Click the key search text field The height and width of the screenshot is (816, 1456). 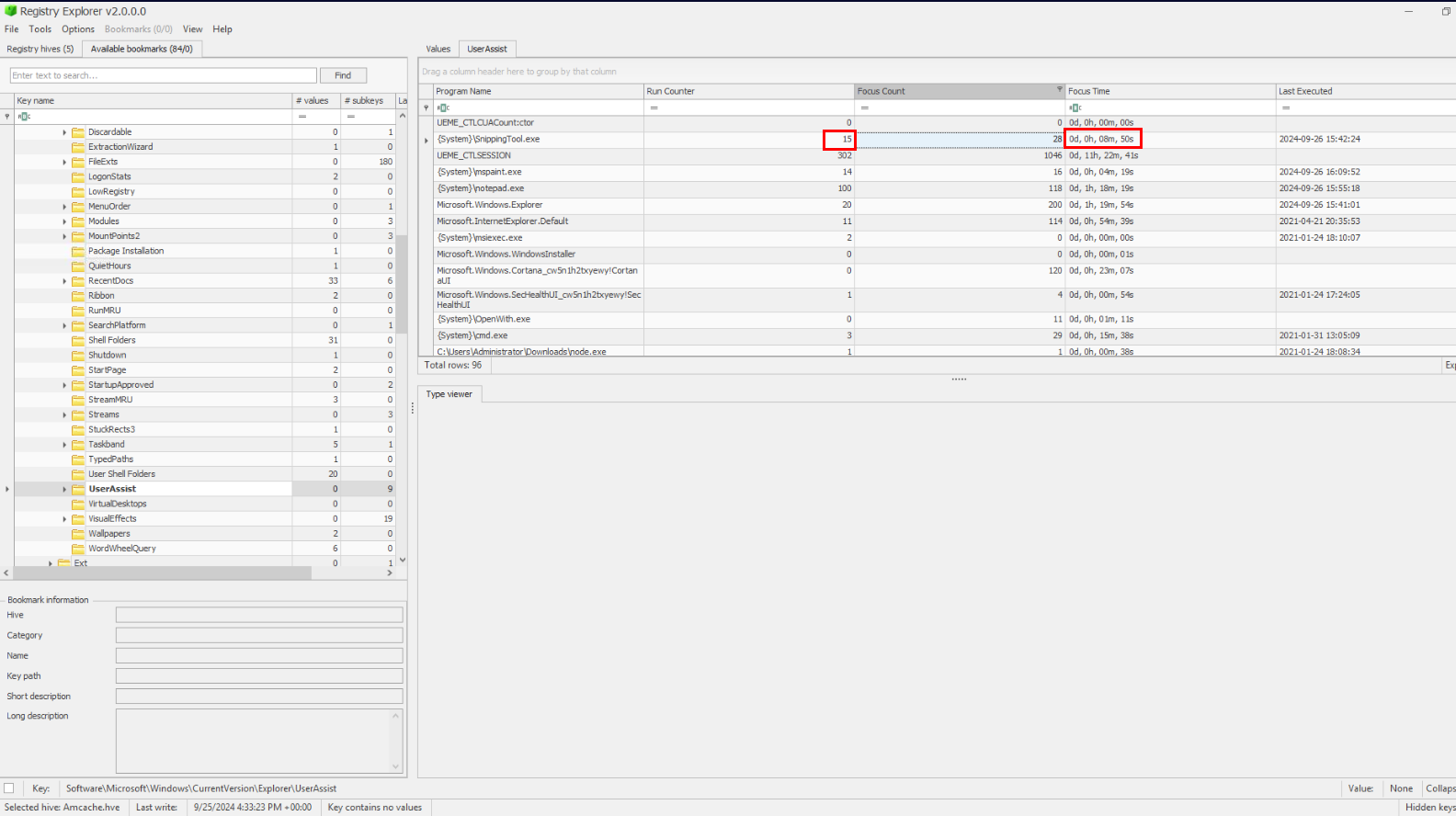pyautogui.click(x=164, y=75)
